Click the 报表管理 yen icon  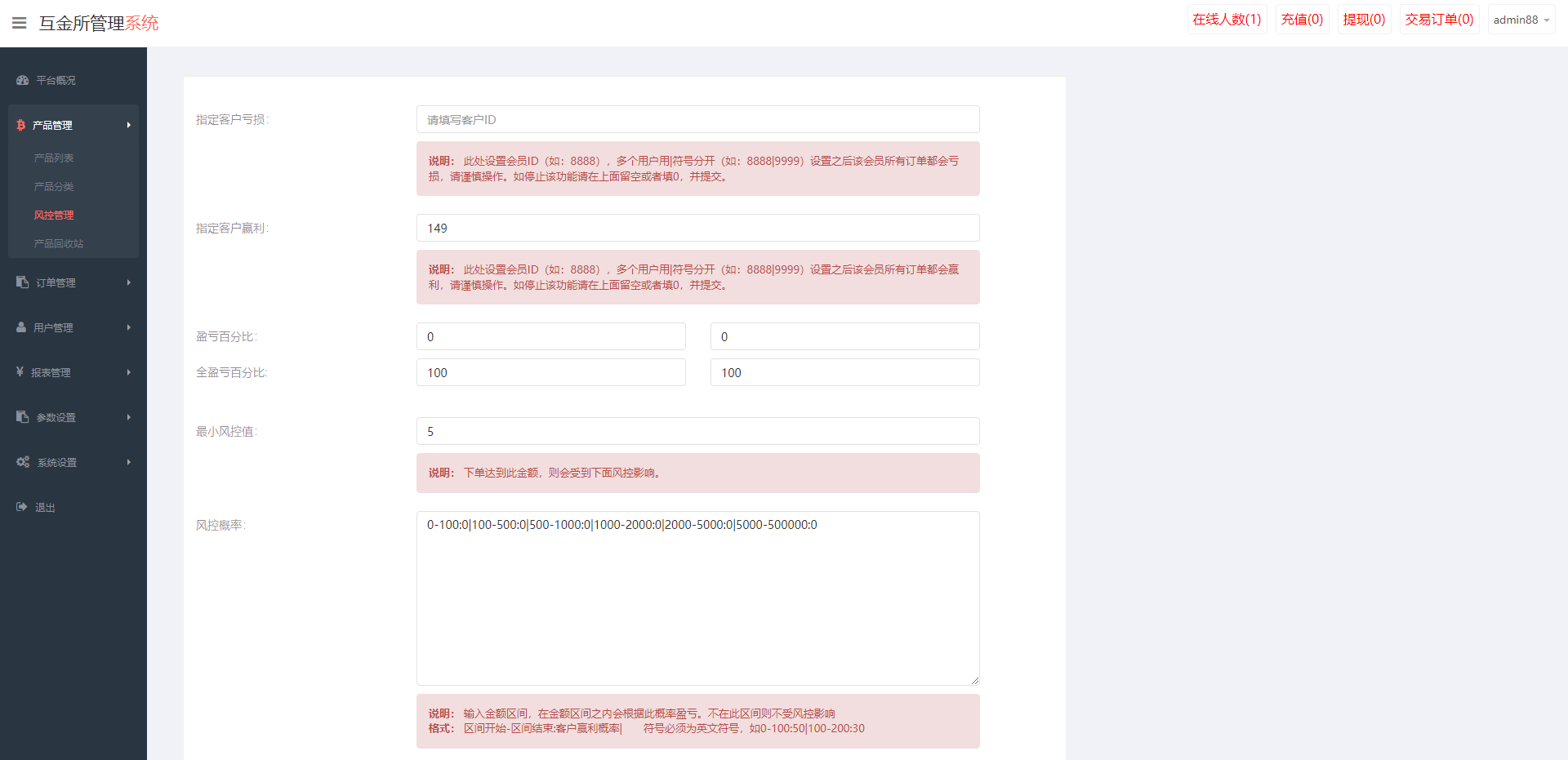[20, 372]
